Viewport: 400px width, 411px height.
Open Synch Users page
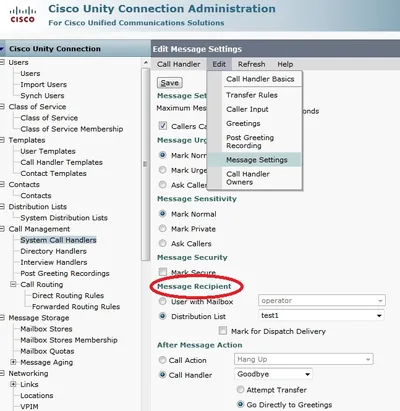42,96
